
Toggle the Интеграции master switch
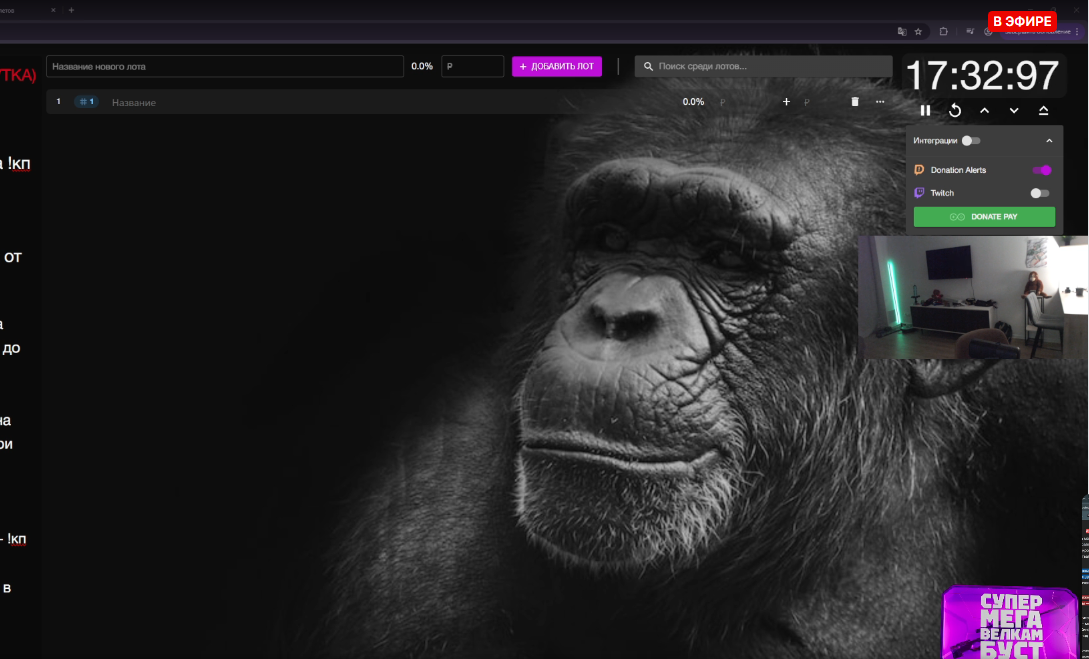click(x=971, y=141)
